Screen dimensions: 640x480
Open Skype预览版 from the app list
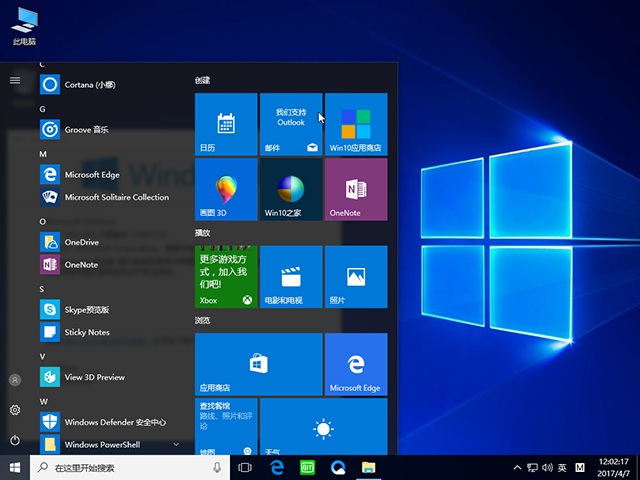(x=86, y=310)
